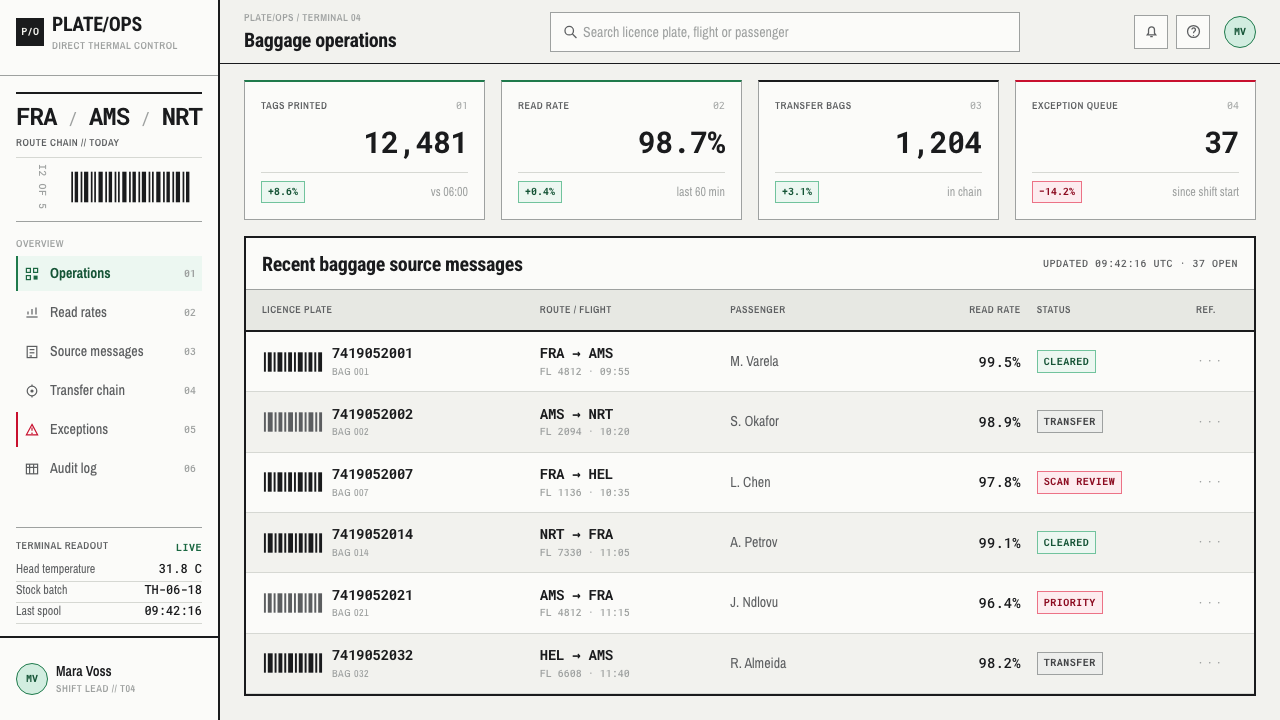Click the P/O logo mark
Screen dimensions: 1280x720
30,32
